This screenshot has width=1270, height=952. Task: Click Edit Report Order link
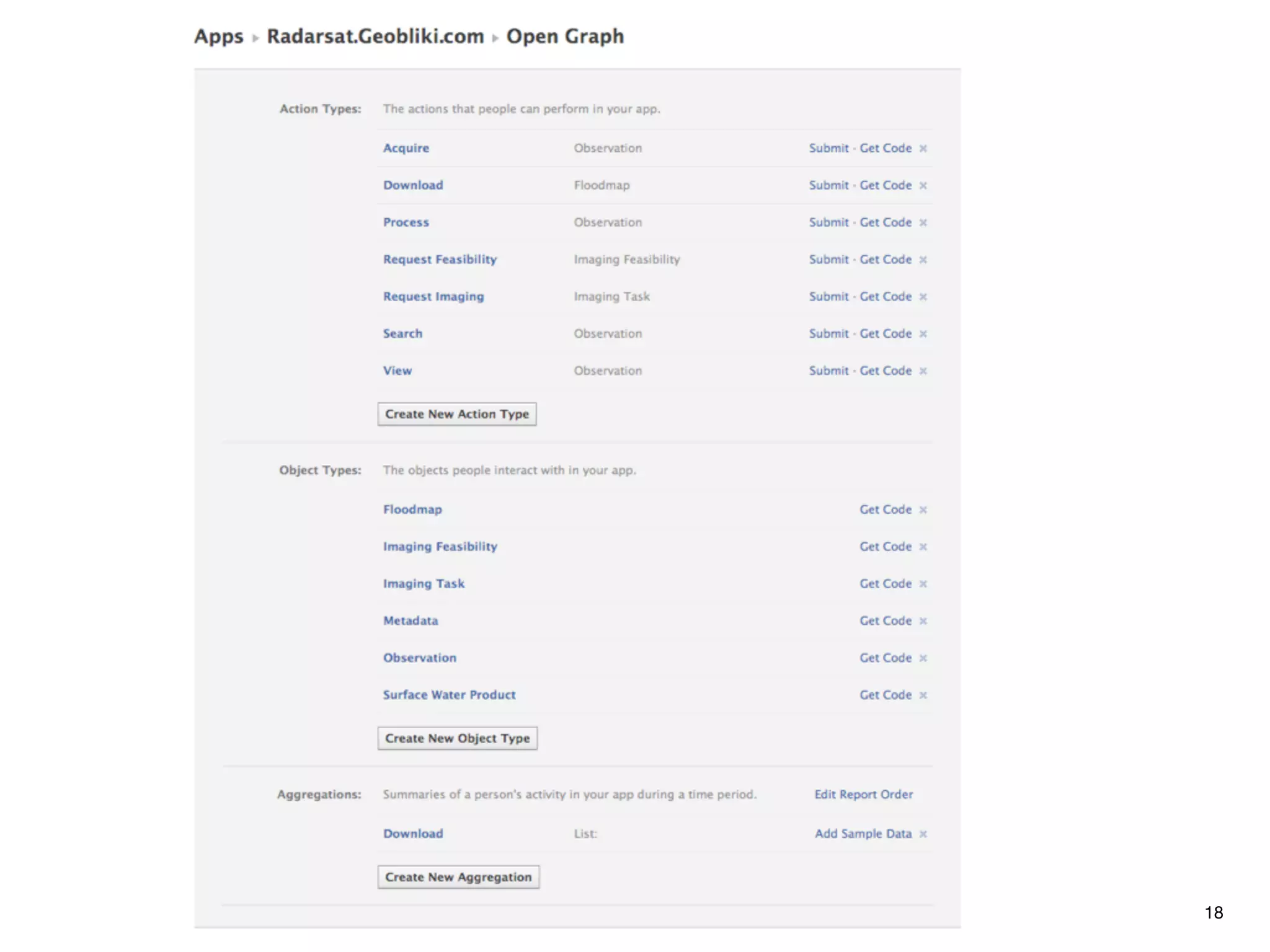(x=863, y=795)
